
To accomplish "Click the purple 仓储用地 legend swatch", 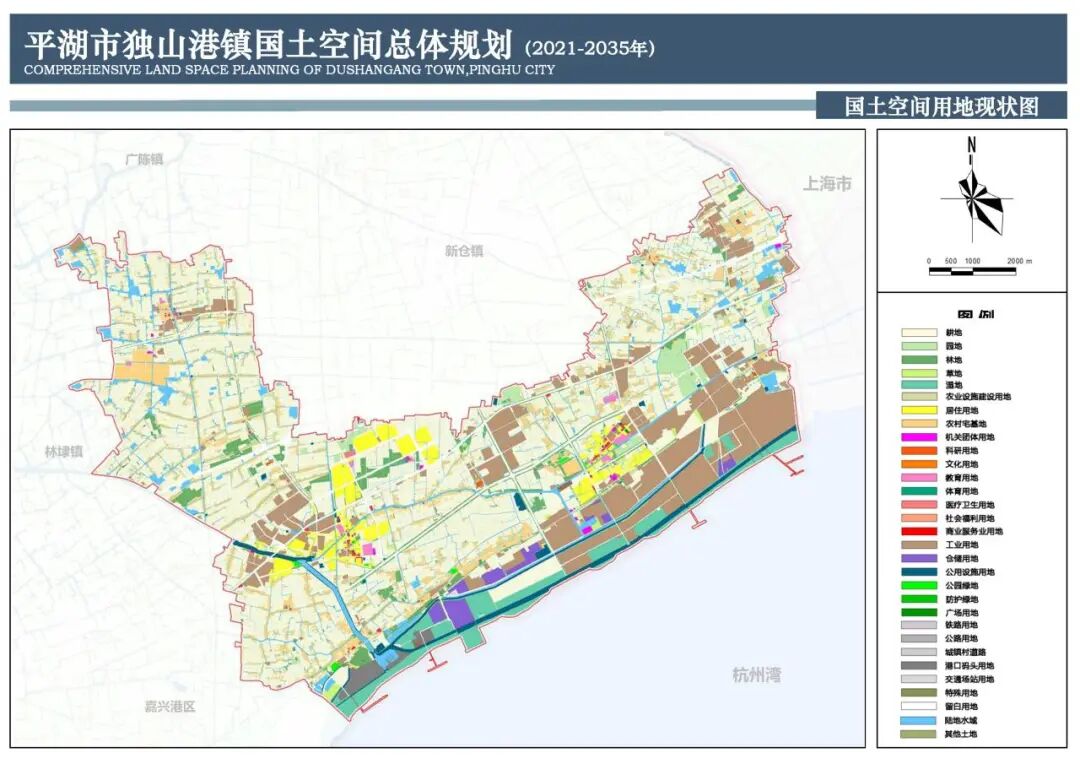I will click(918, 559).
